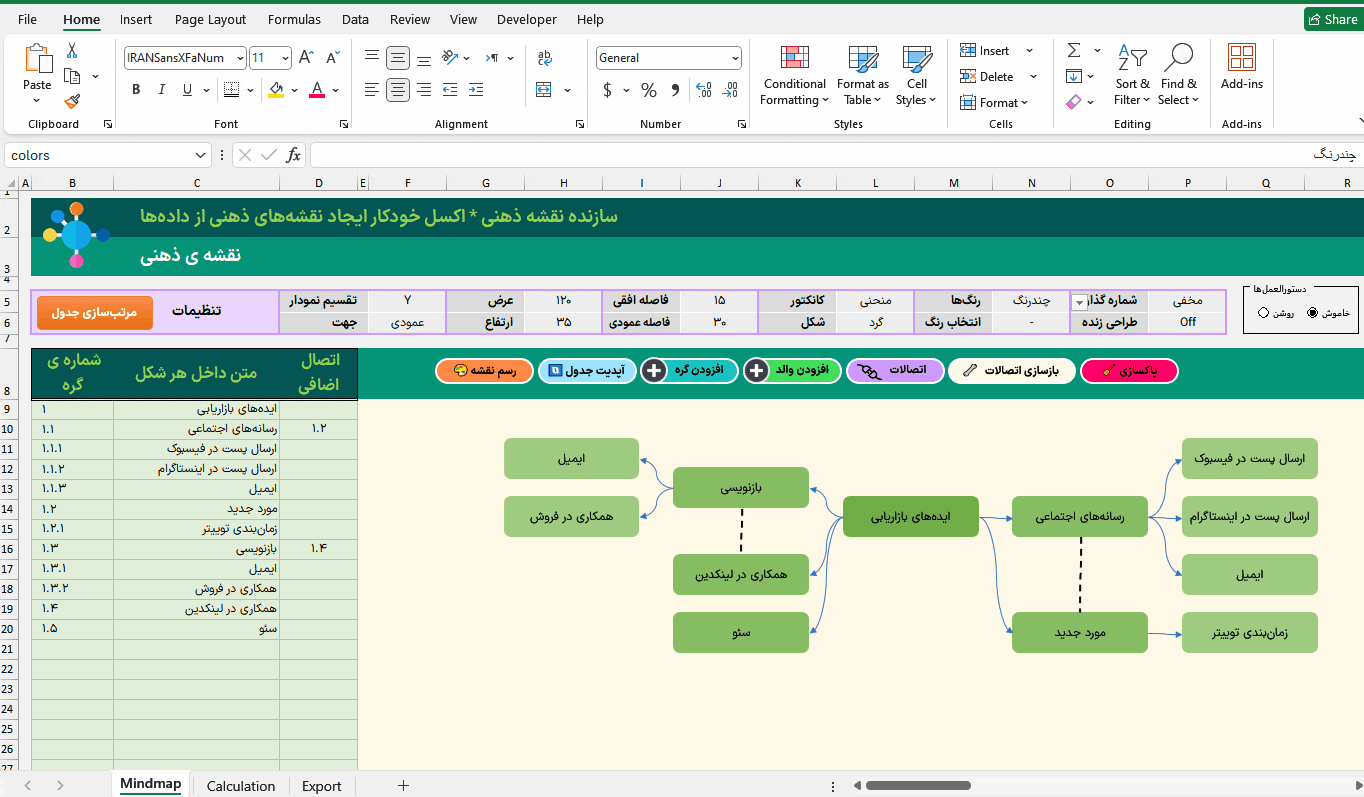Viewport: 1364px width, 797px height.
Task: Click the AutoSum sigma icon
Action: coord(1074,50)
